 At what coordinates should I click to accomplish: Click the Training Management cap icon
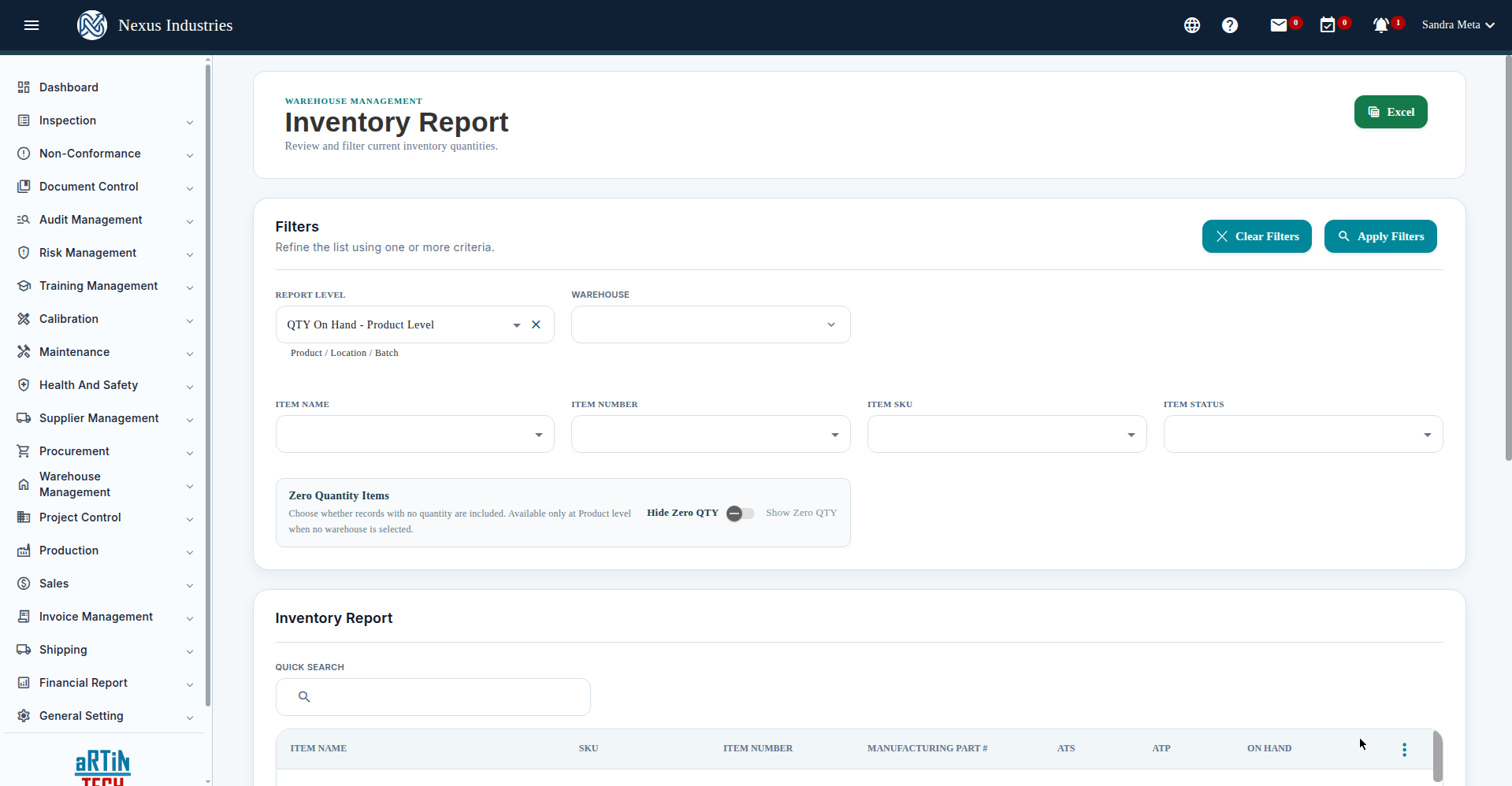pos(24,286)
